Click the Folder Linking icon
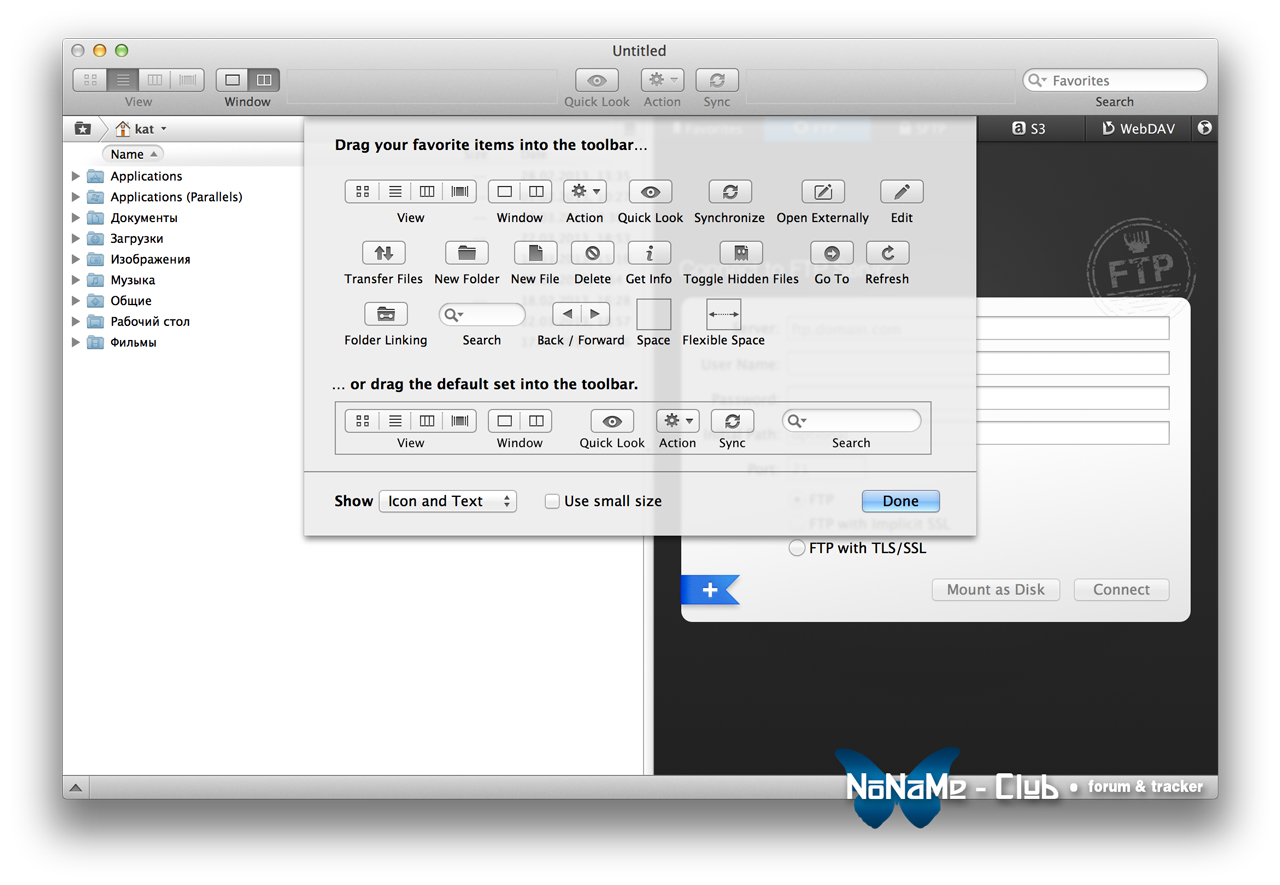This screenshot has height=885, width=1280. point(385,314)
